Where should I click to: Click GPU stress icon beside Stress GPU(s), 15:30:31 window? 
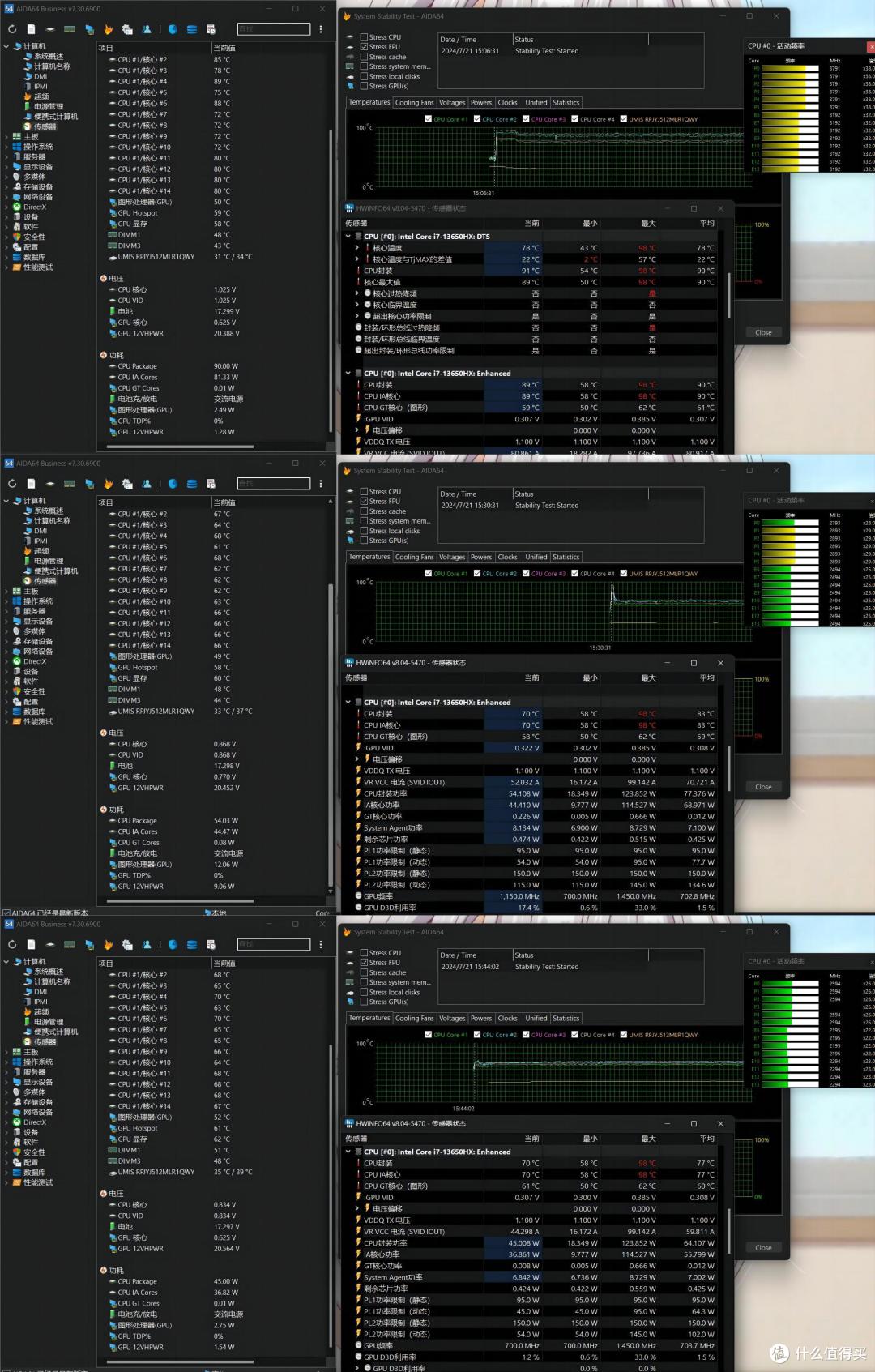[x=350, y=541]
